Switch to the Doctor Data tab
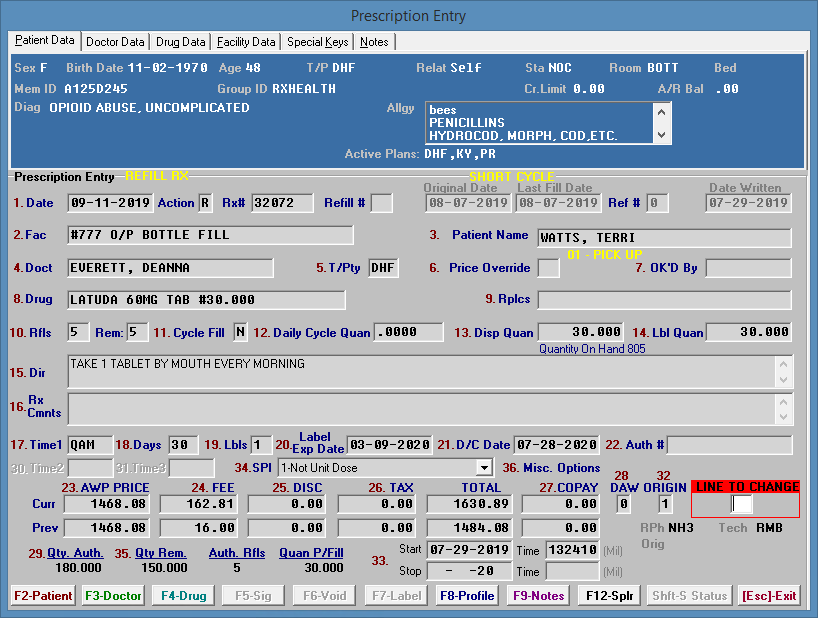This screenshot has height=618, width=818. tap(115, 42)
